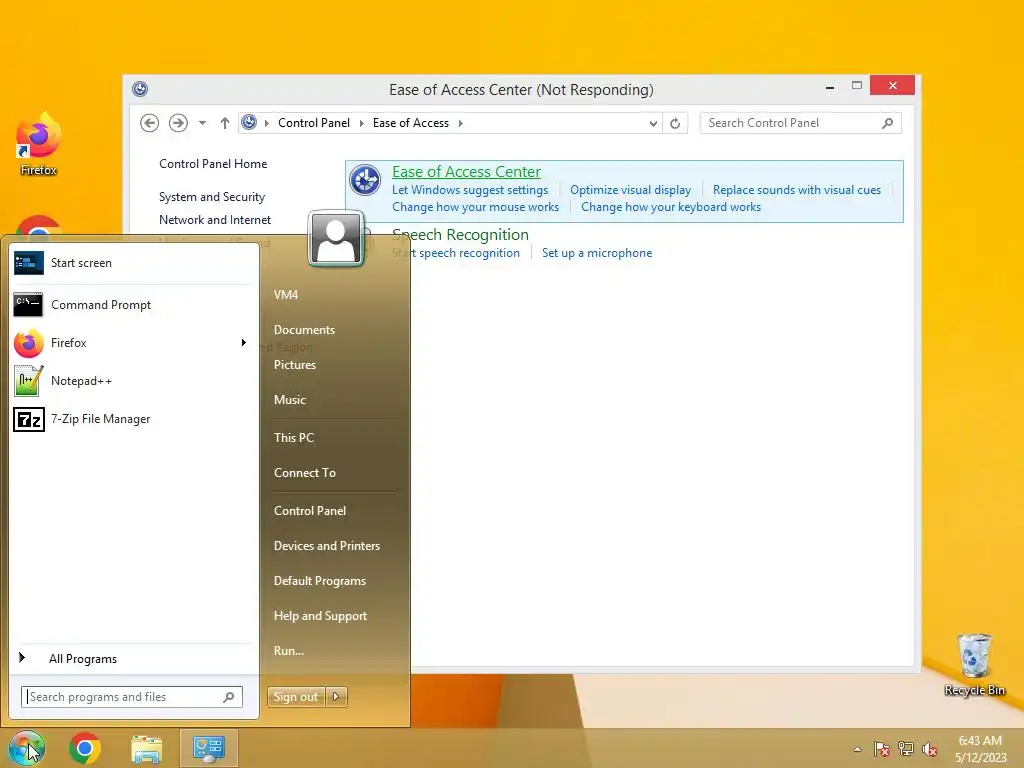This screenshot has width=1024, height=768.
Task: Click Let Windows suggest settings
Action: point(470,190)
